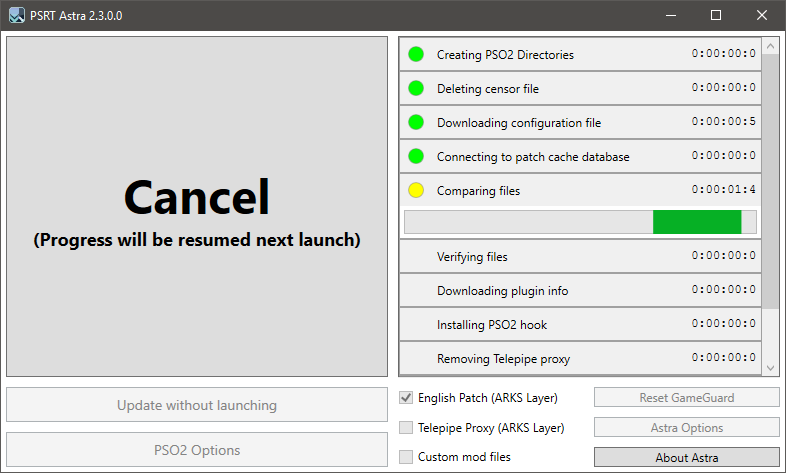
Task: Click the green dot beside Downloading configuration file
Action: tap(416, 122)
